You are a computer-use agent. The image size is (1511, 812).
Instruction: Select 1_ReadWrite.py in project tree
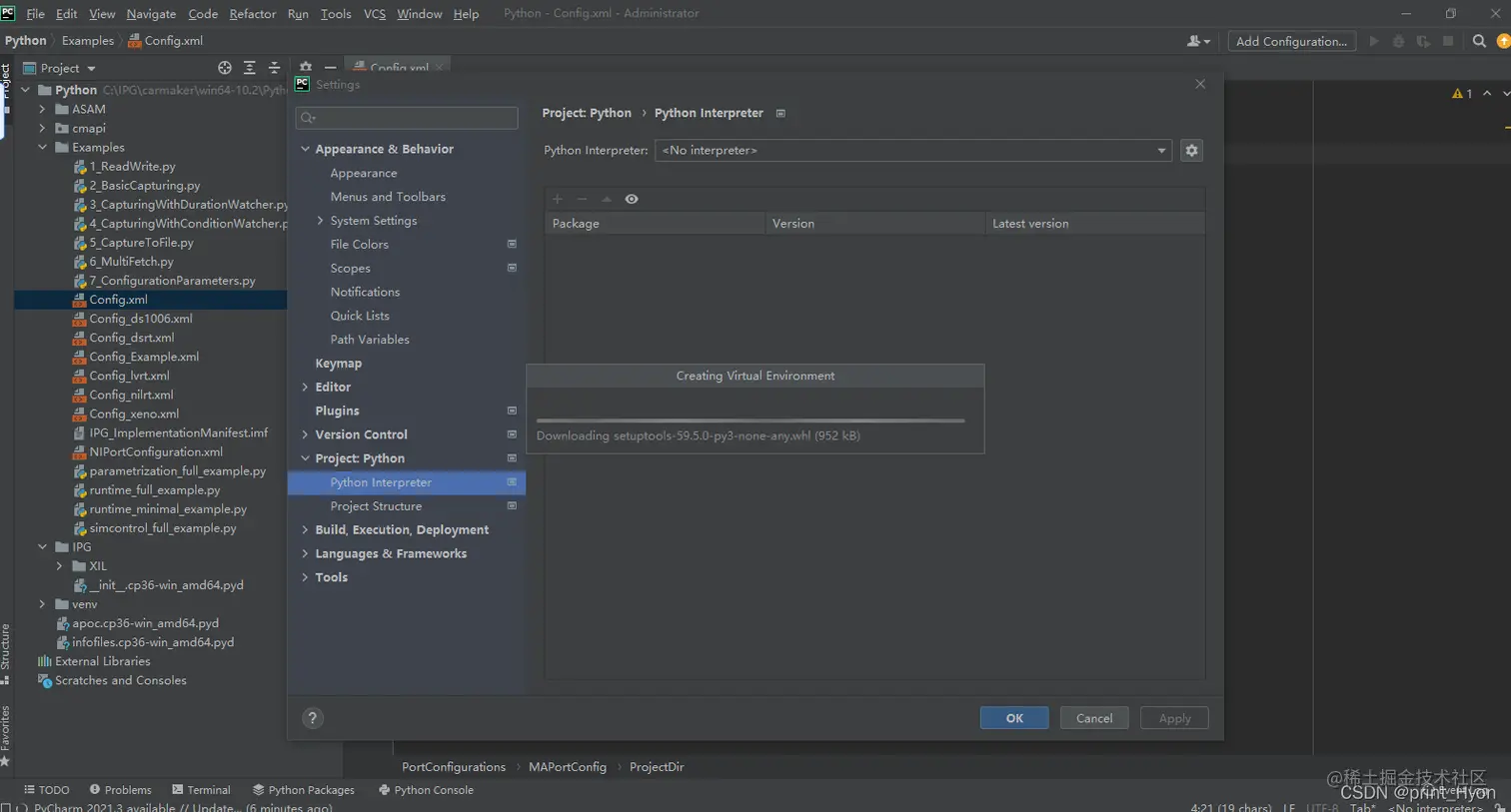[x=132, y=167]
